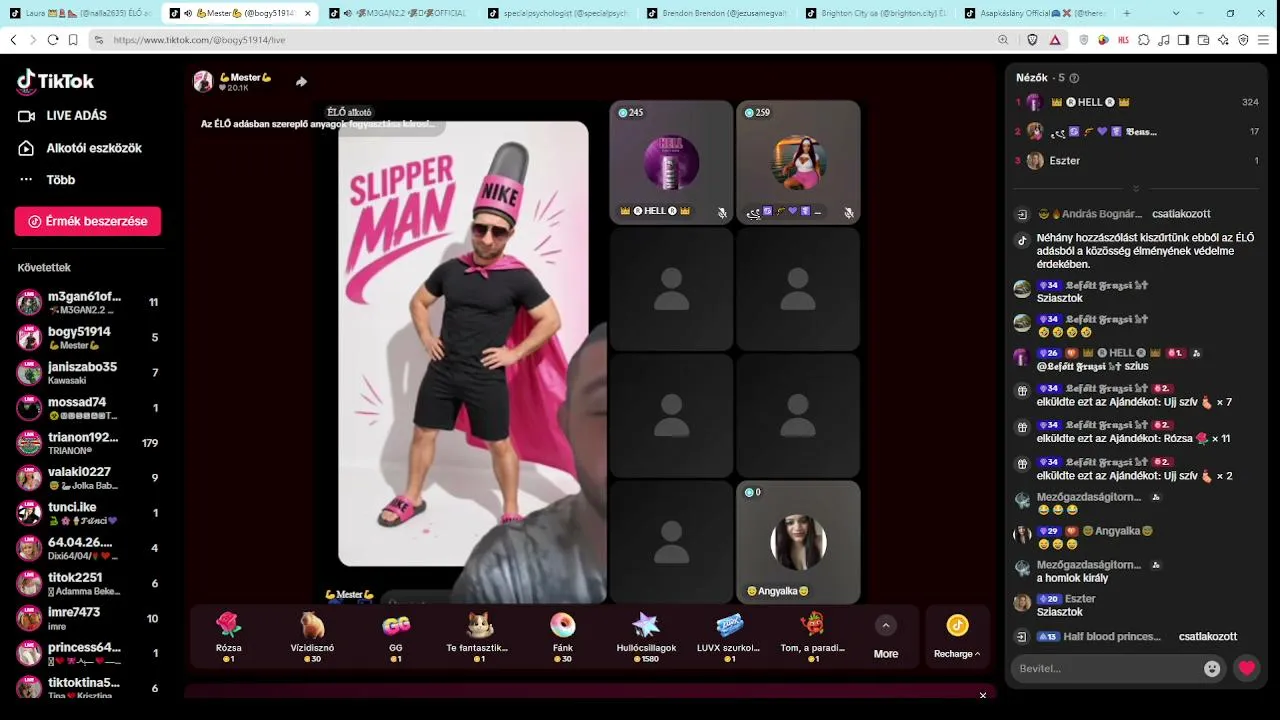Click the Érmék beszerzése button
Screen dimensions: 1280x720
point(88,221)
